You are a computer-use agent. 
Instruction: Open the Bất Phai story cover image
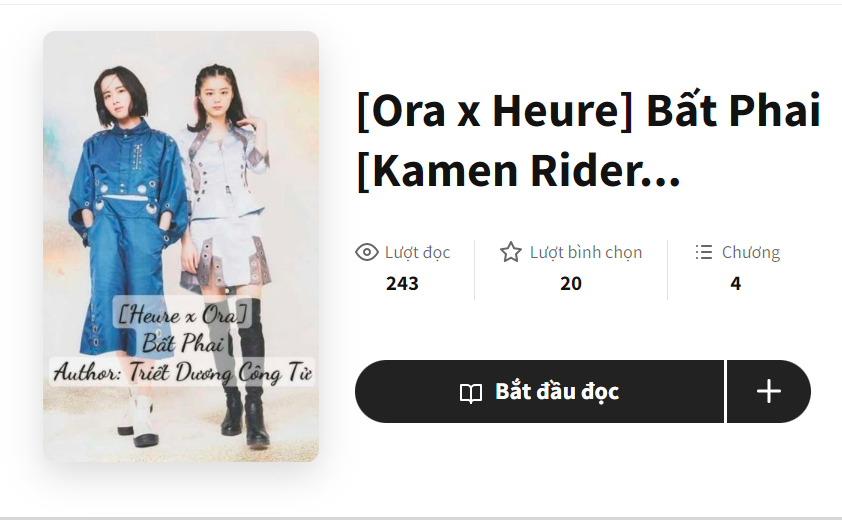click(181, 246)
